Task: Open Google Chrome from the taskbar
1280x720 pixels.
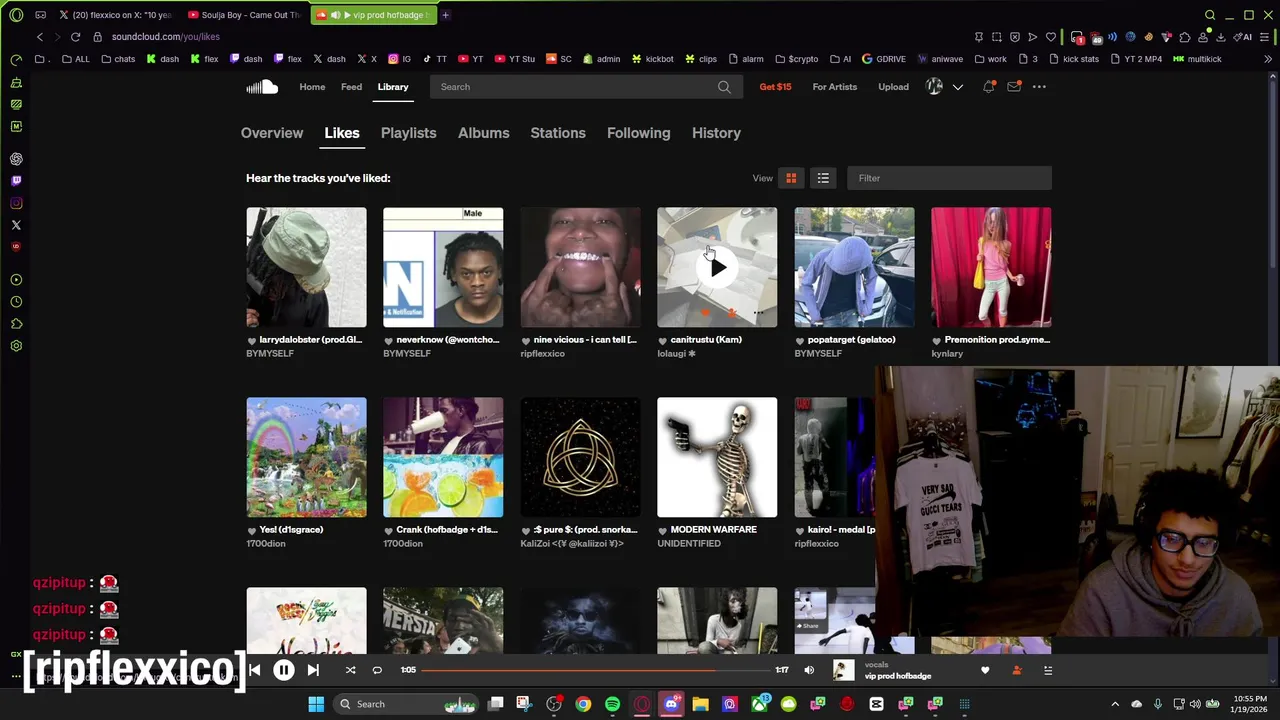Action: click(583, 704)
